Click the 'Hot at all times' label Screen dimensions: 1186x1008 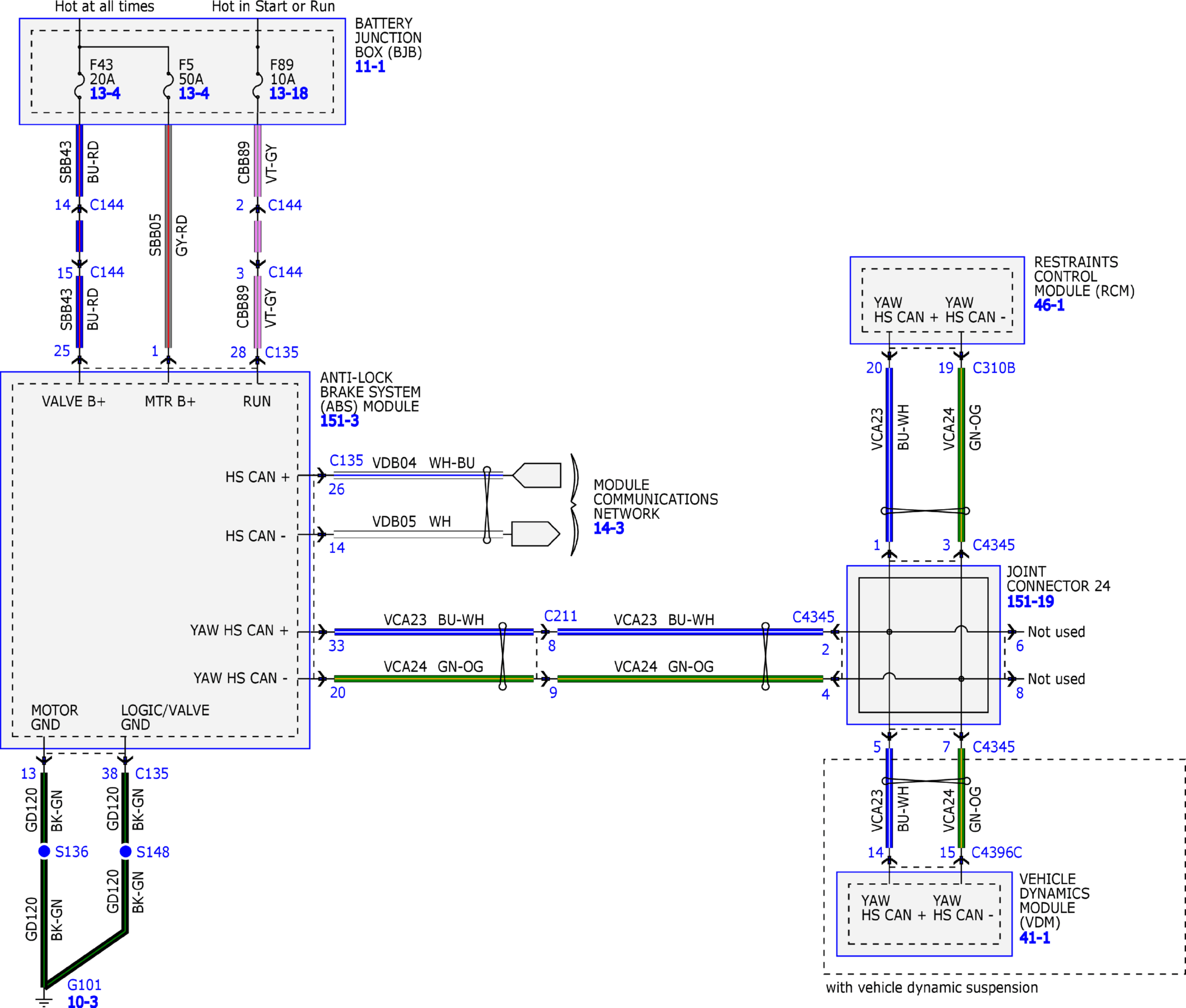click(x=105, y=7)
